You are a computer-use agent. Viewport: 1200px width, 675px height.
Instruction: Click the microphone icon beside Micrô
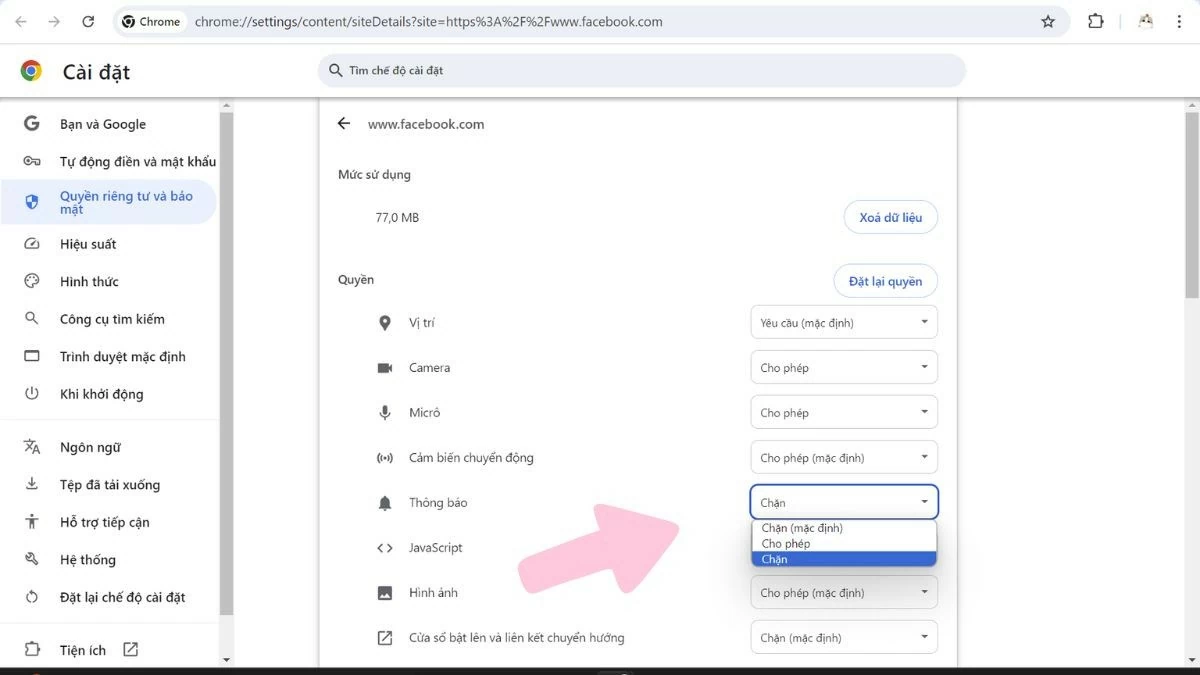(385, 412)
